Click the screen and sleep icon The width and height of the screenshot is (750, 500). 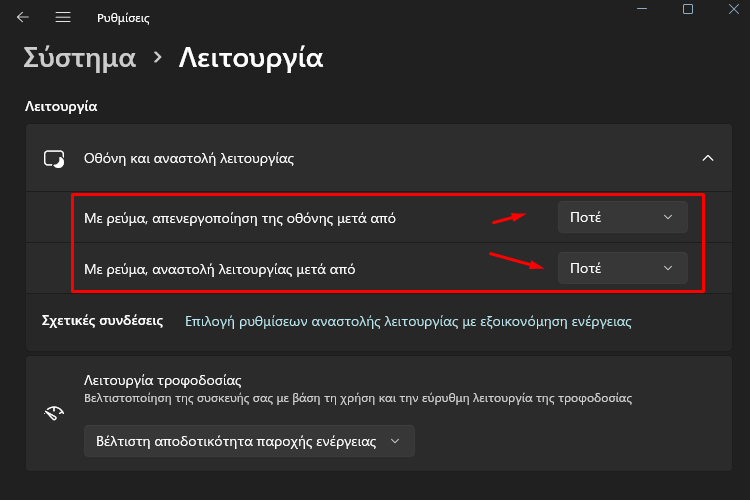(x=54, y=158)
